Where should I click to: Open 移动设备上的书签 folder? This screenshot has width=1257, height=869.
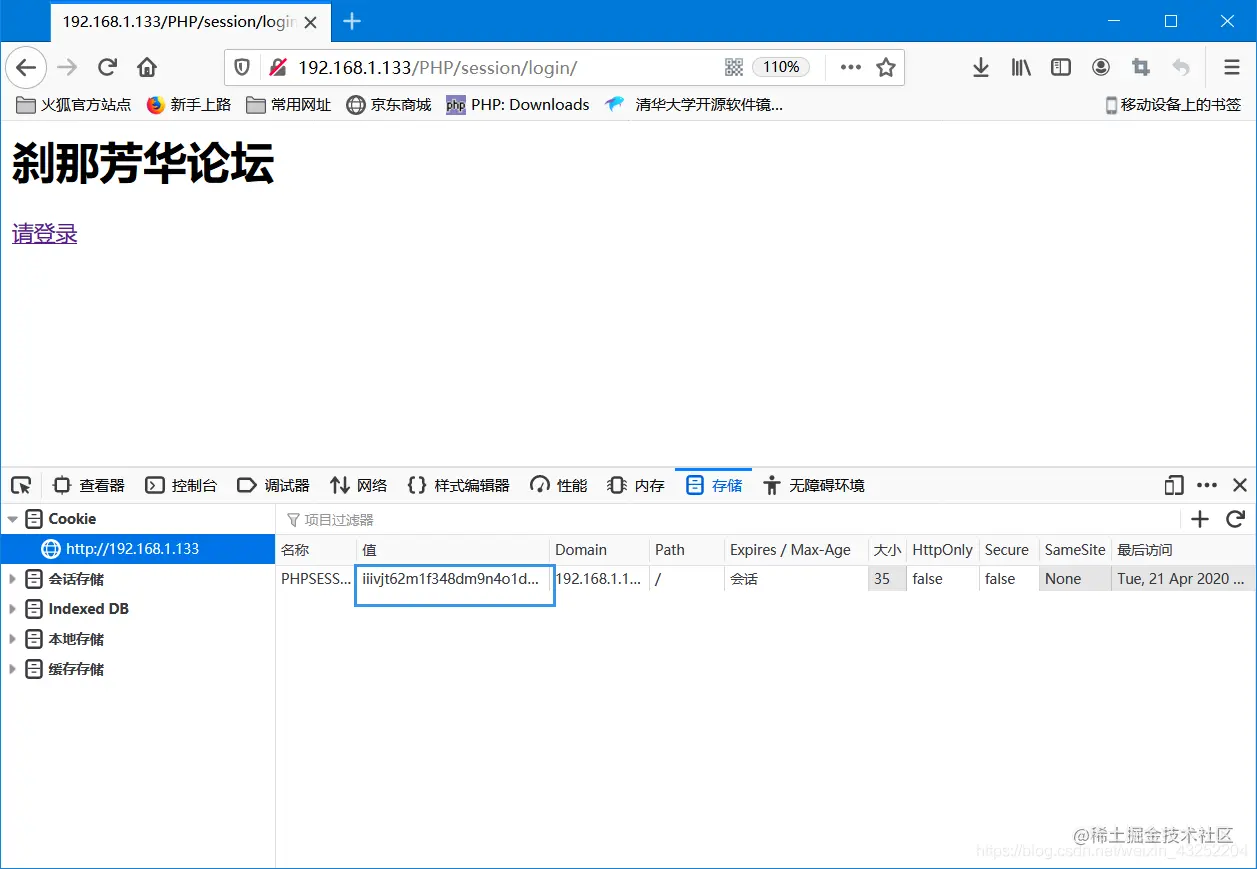[x=1173, y=104]
